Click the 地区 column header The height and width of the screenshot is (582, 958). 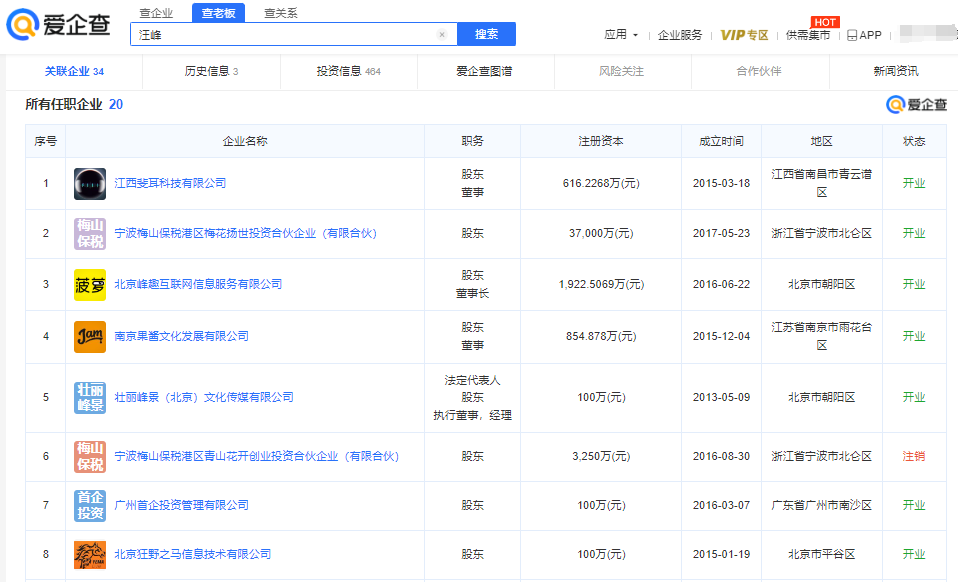(822, 141)
